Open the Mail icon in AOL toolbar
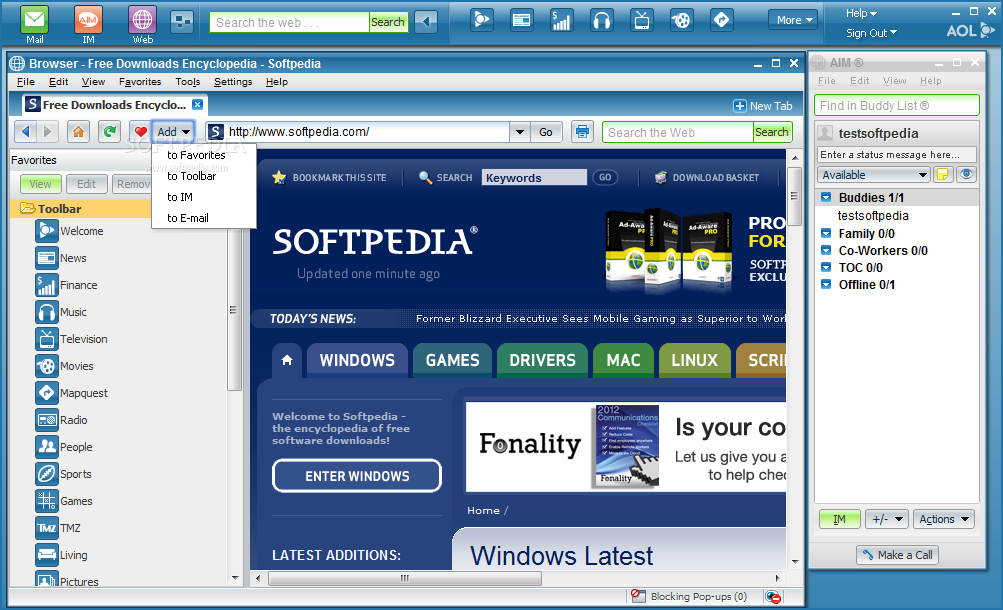1003x610 pixels. [35, 20]
